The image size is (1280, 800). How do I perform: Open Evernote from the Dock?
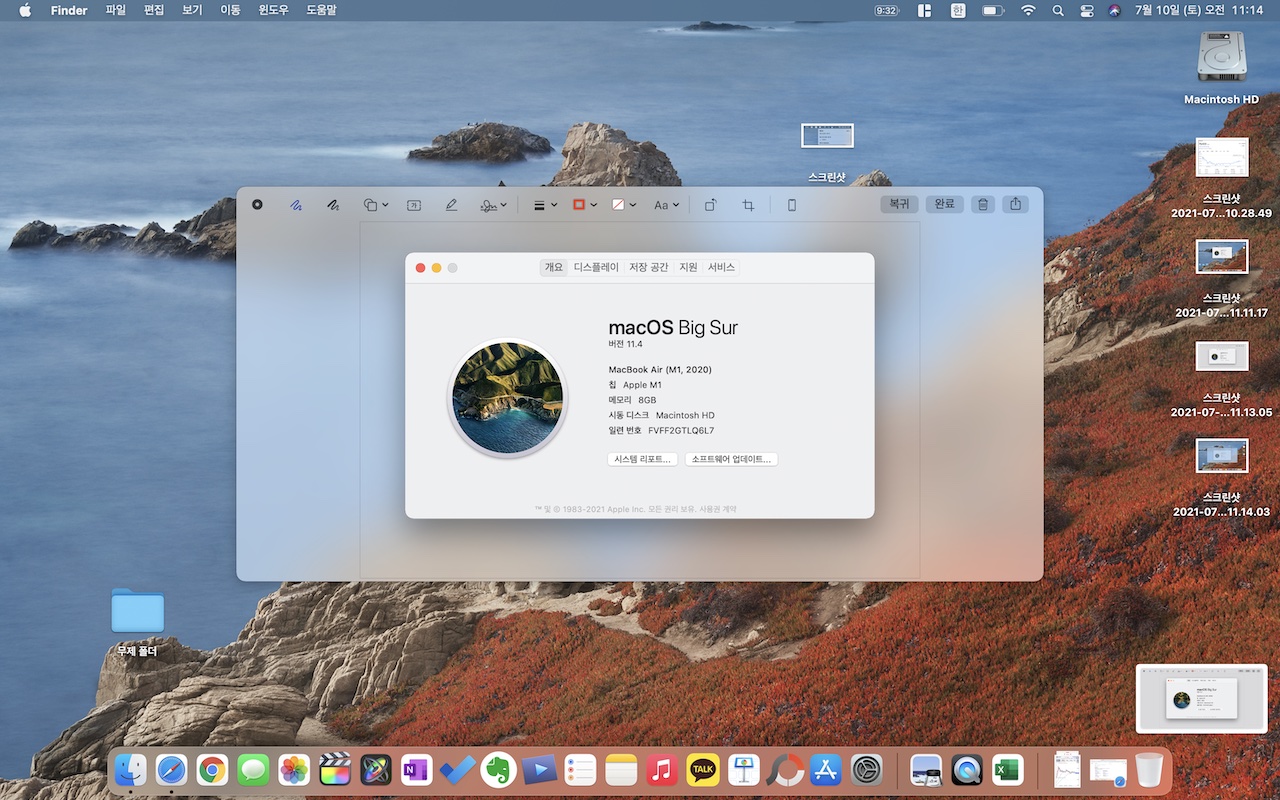pyautogui.click(x=498, y=770)
